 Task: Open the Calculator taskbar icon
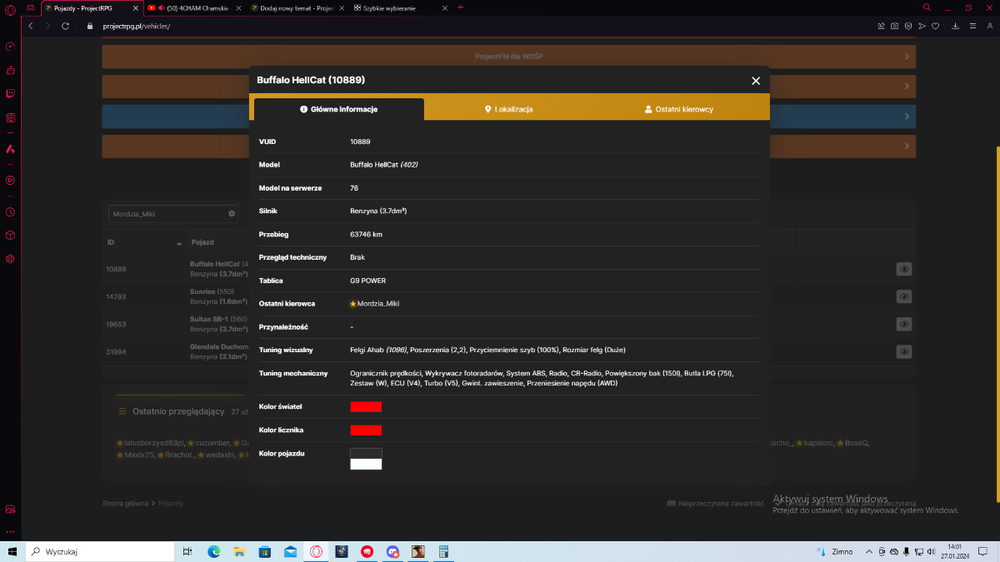[x=443, y=552]
